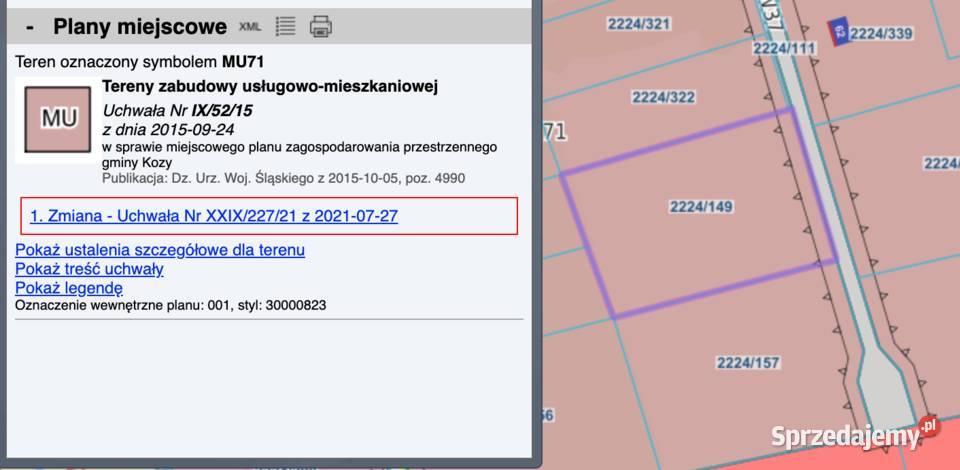The image size is (960, 470).
Task: Open Zmiana Uchwała Nr XXIX/227/21 link
Action: click(x=214, y=216)
